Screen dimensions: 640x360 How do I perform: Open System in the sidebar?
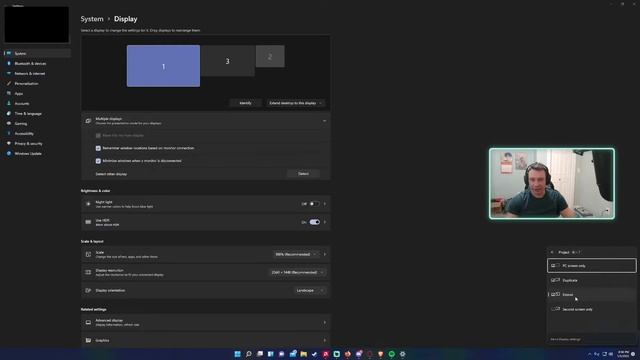[37, 53]
